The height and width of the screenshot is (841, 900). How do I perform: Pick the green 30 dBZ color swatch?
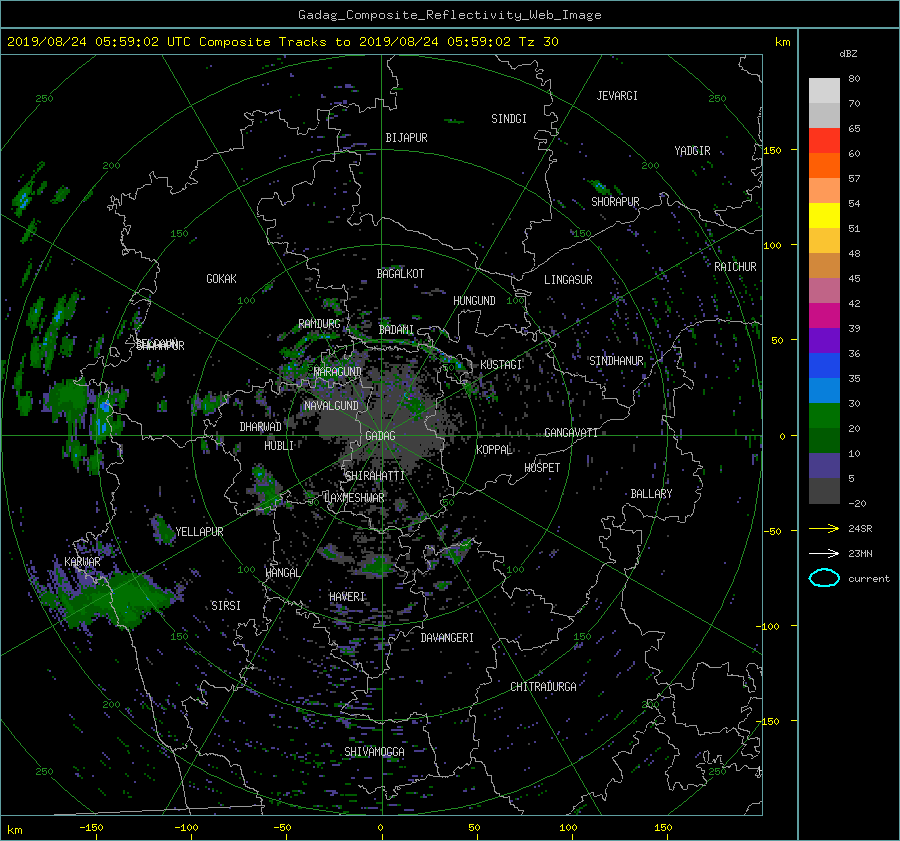tap(824, 415)
